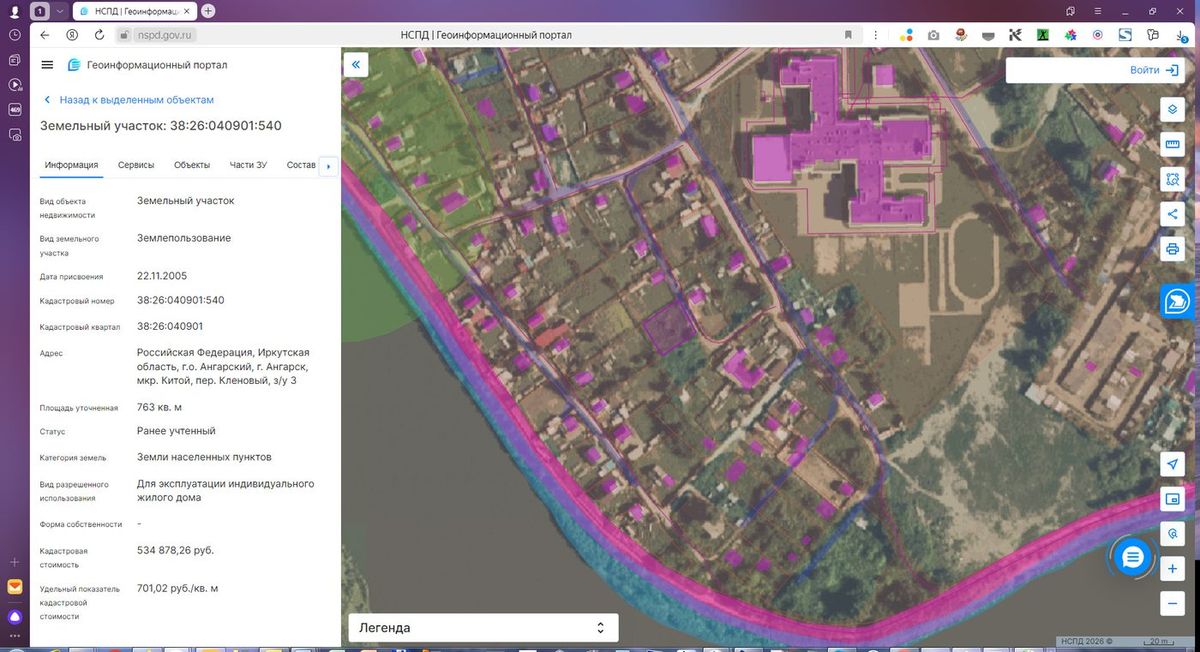This screenshot has width=1200, height=652.
Task: Open the Части ЗУ tab
Action: tap(248, 165)
